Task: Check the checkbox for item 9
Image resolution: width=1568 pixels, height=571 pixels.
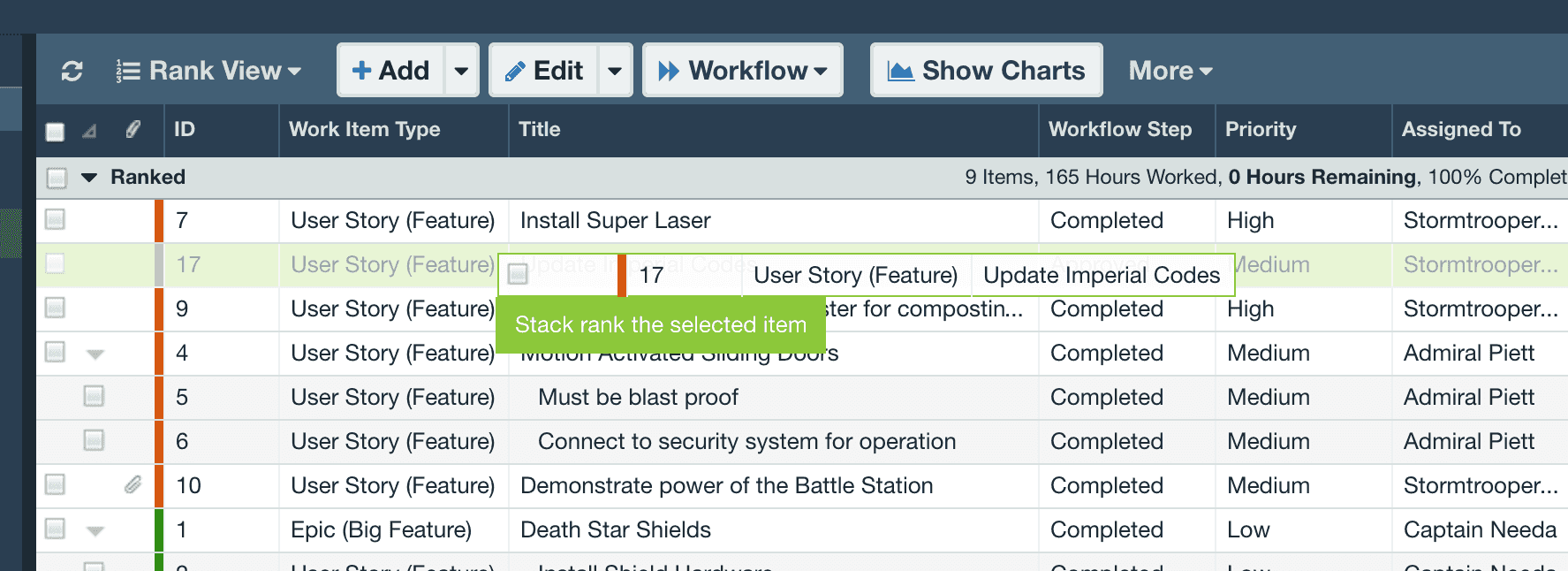Action: pyautogui.click(x=55, y=308)
